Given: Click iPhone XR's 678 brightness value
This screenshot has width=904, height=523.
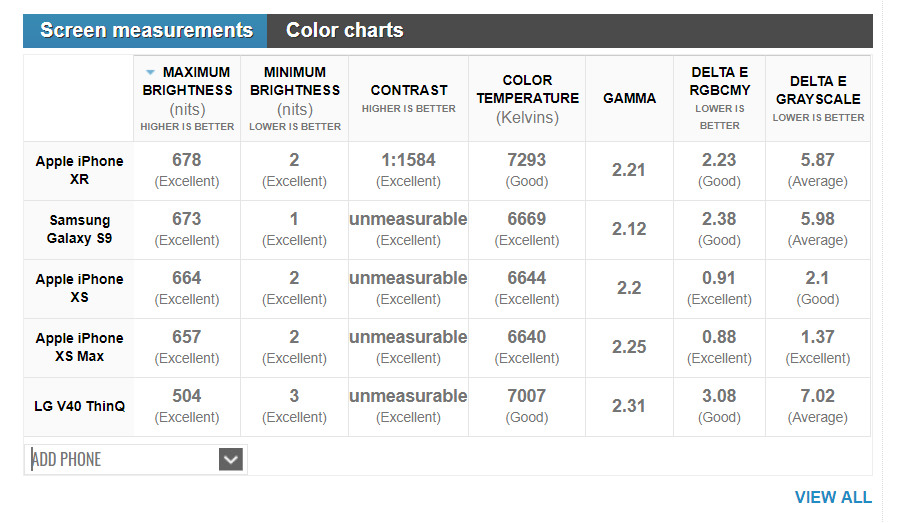Looking at the screenshot, I should tap(187, 160).
